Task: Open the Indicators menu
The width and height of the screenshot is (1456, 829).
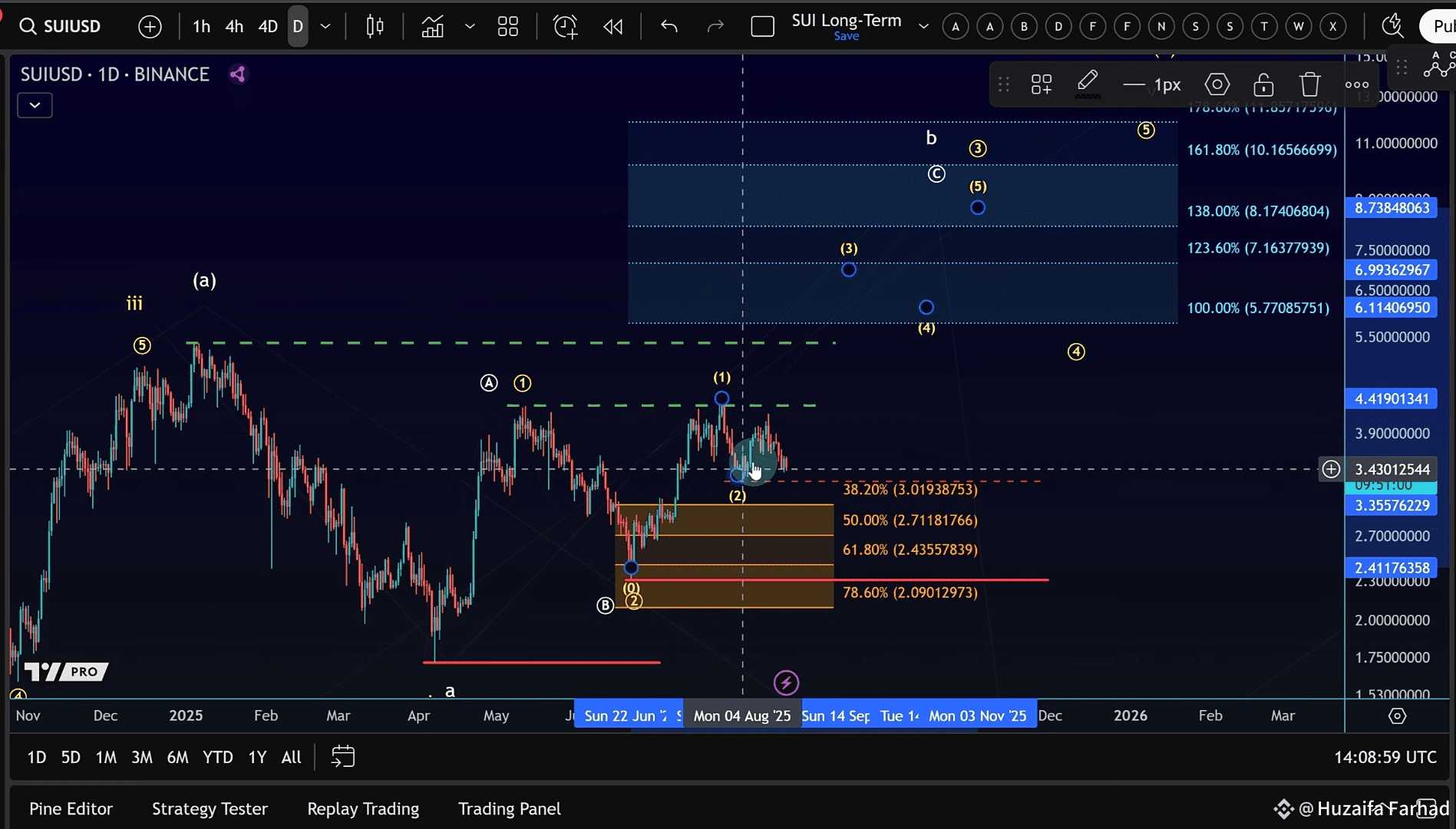Action: pyautogui.click(x=432, y=27)
